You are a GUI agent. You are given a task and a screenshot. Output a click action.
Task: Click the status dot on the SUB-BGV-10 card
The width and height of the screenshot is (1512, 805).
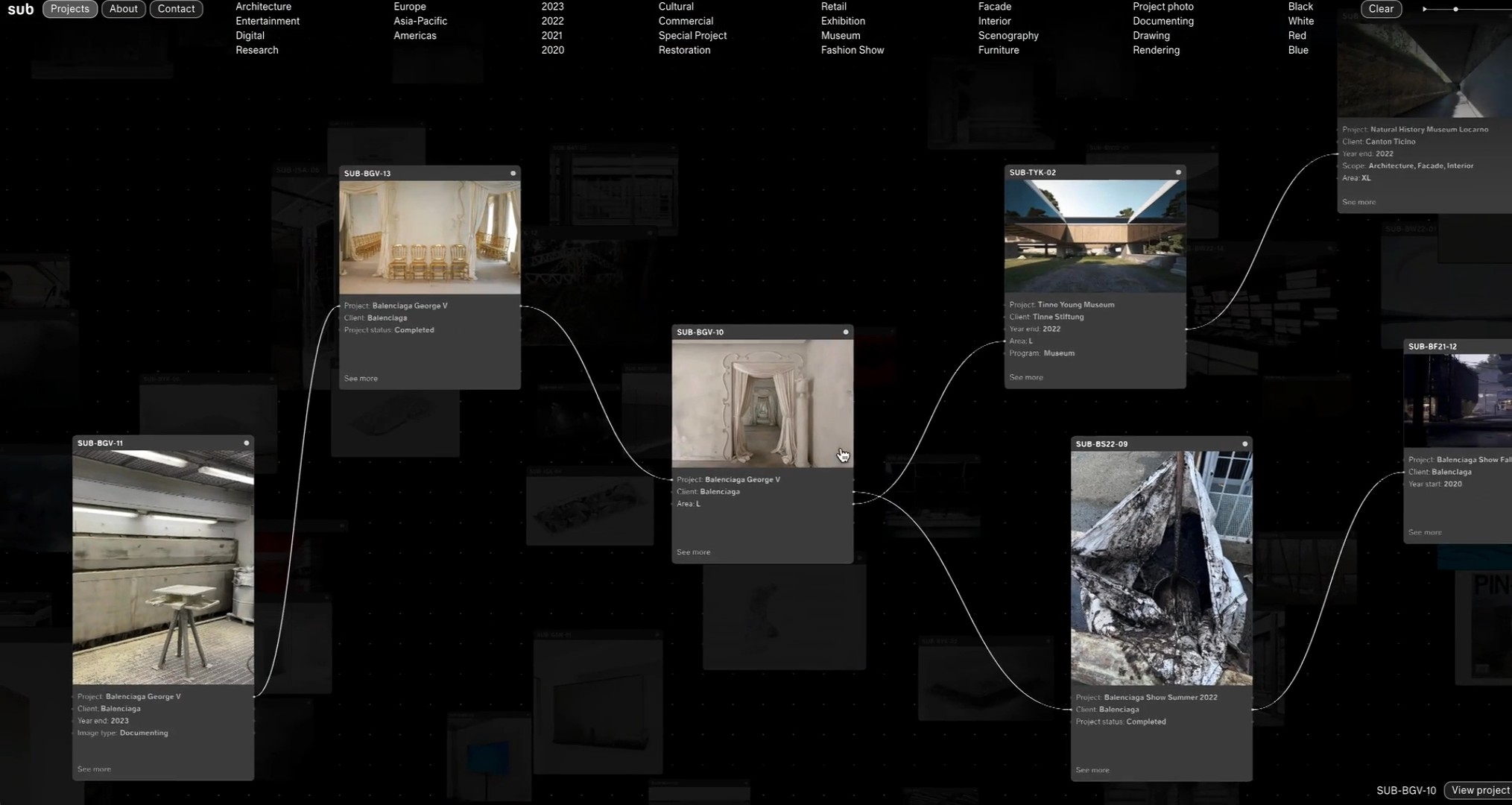click(845, 332)
